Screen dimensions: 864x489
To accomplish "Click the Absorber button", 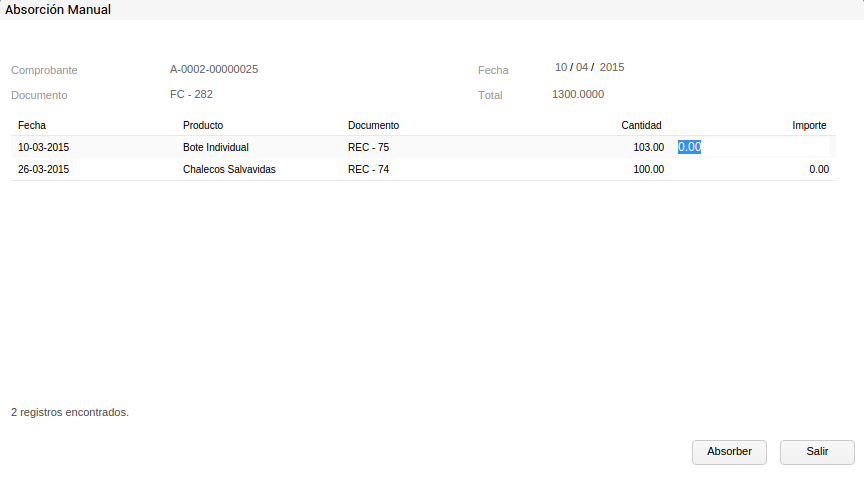I will (x=729, y=452).
